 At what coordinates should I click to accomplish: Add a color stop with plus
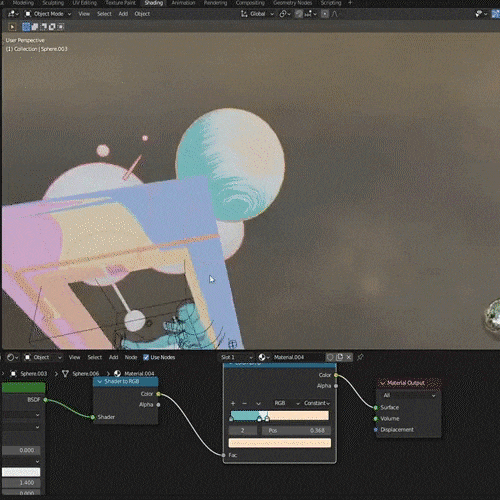[233, 403]
